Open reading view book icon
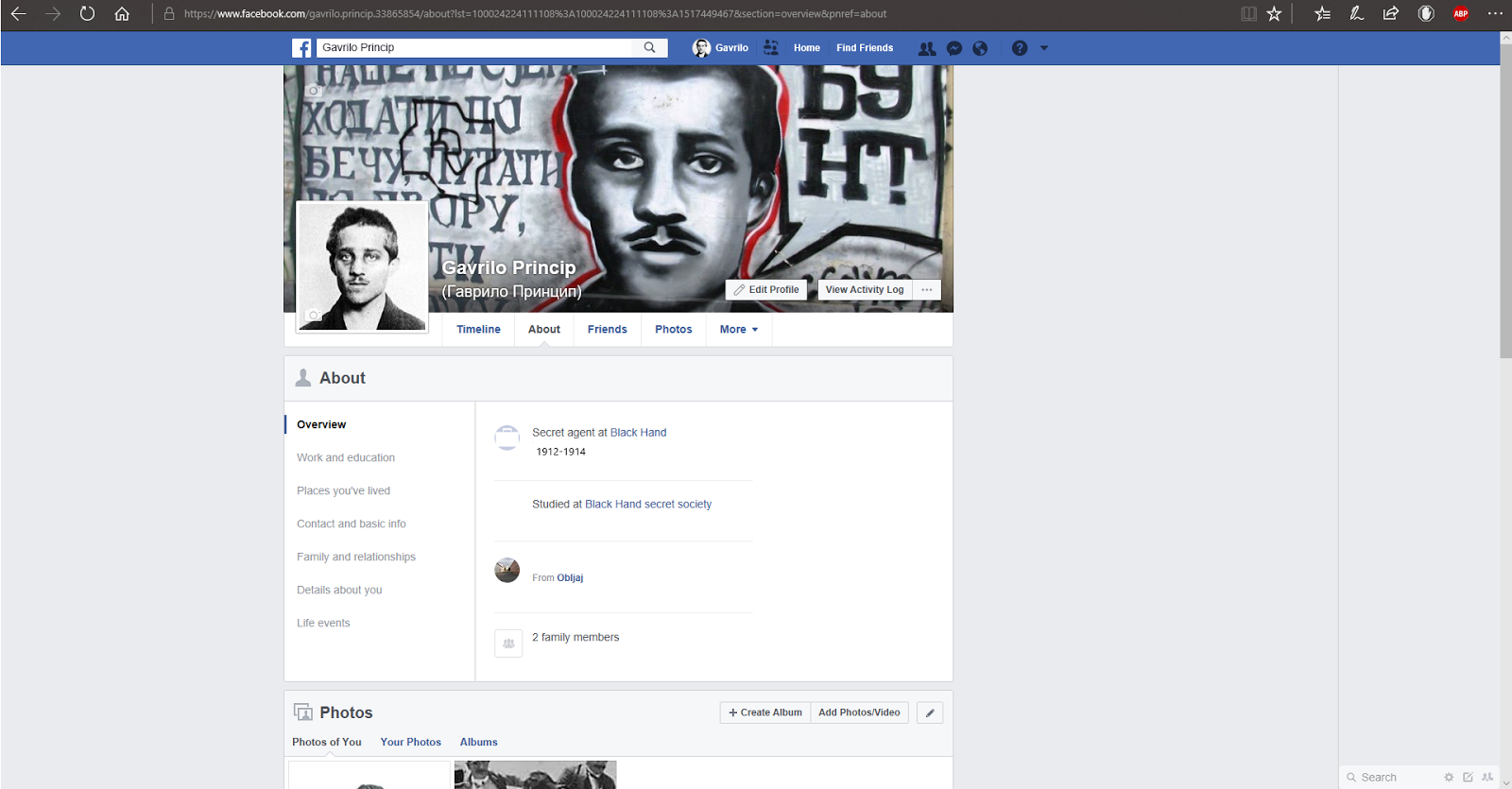This screenshot has width=1512, height=789. click(1248, 14)
